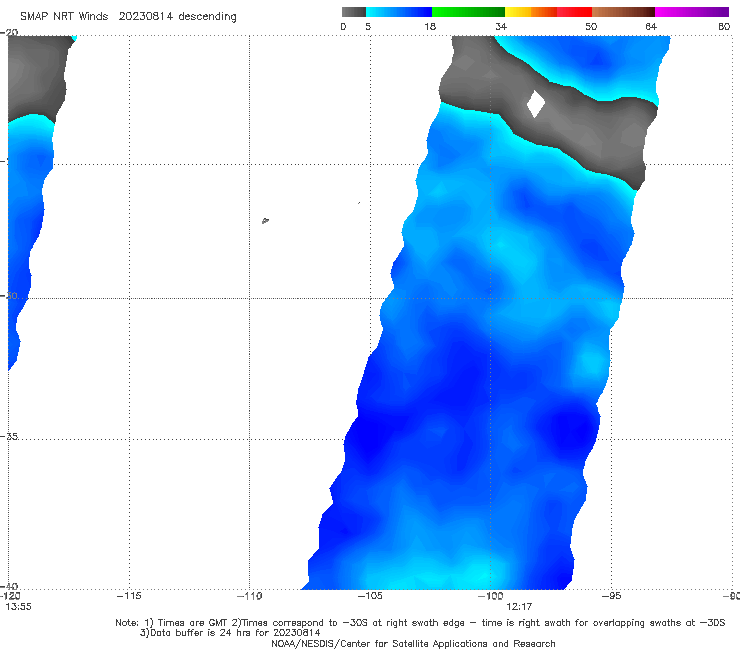Click the longitude label '-115'
Image resolution: width=740 pixels, height=650 pixels.
click(x=129, y=596)
